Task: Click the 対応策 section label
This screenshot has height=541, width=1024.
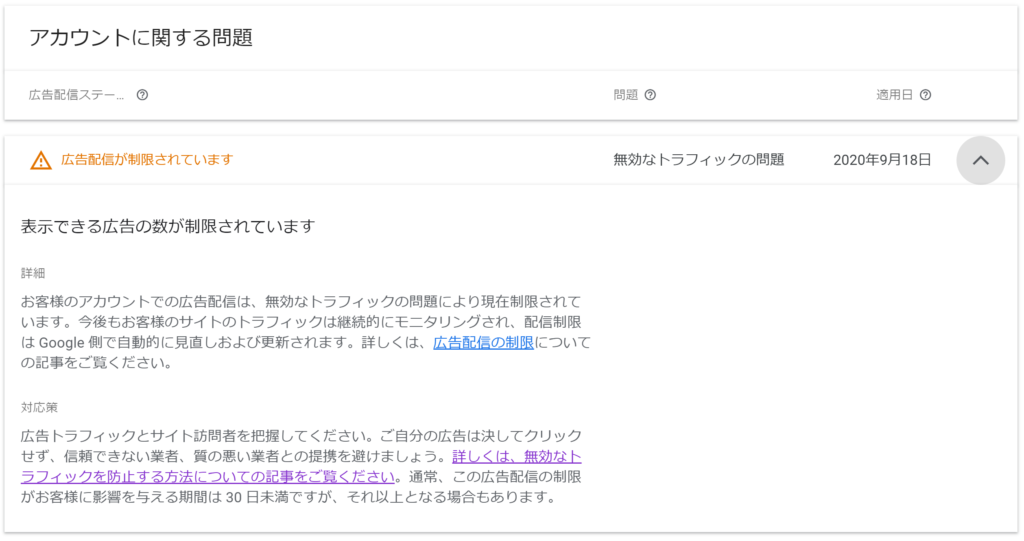Action: click(40, 407)
